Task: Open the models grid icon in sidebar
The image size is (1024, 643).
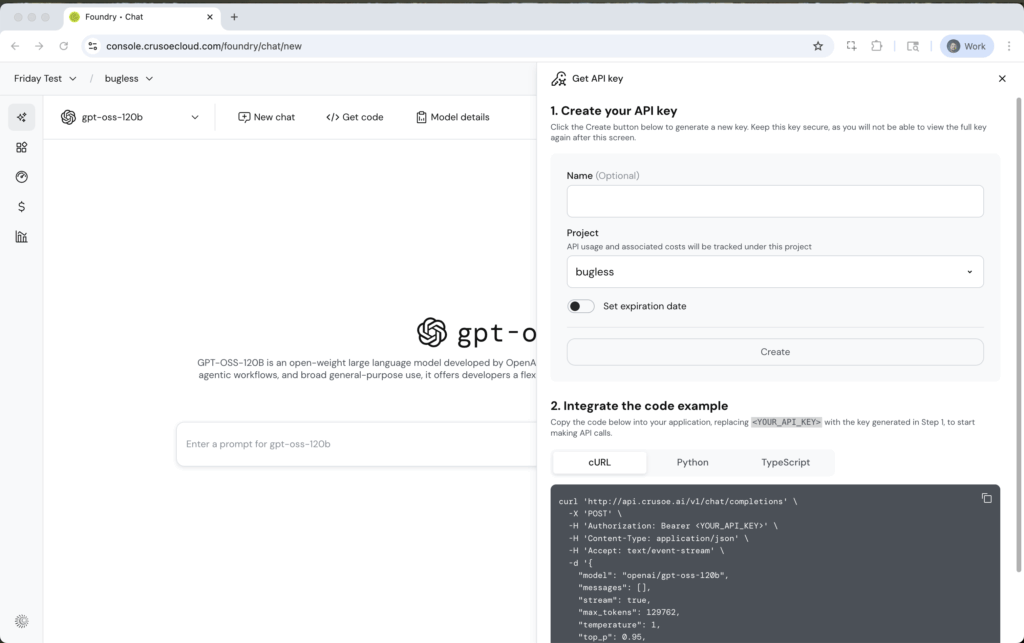Action: (x=22, y=148)
